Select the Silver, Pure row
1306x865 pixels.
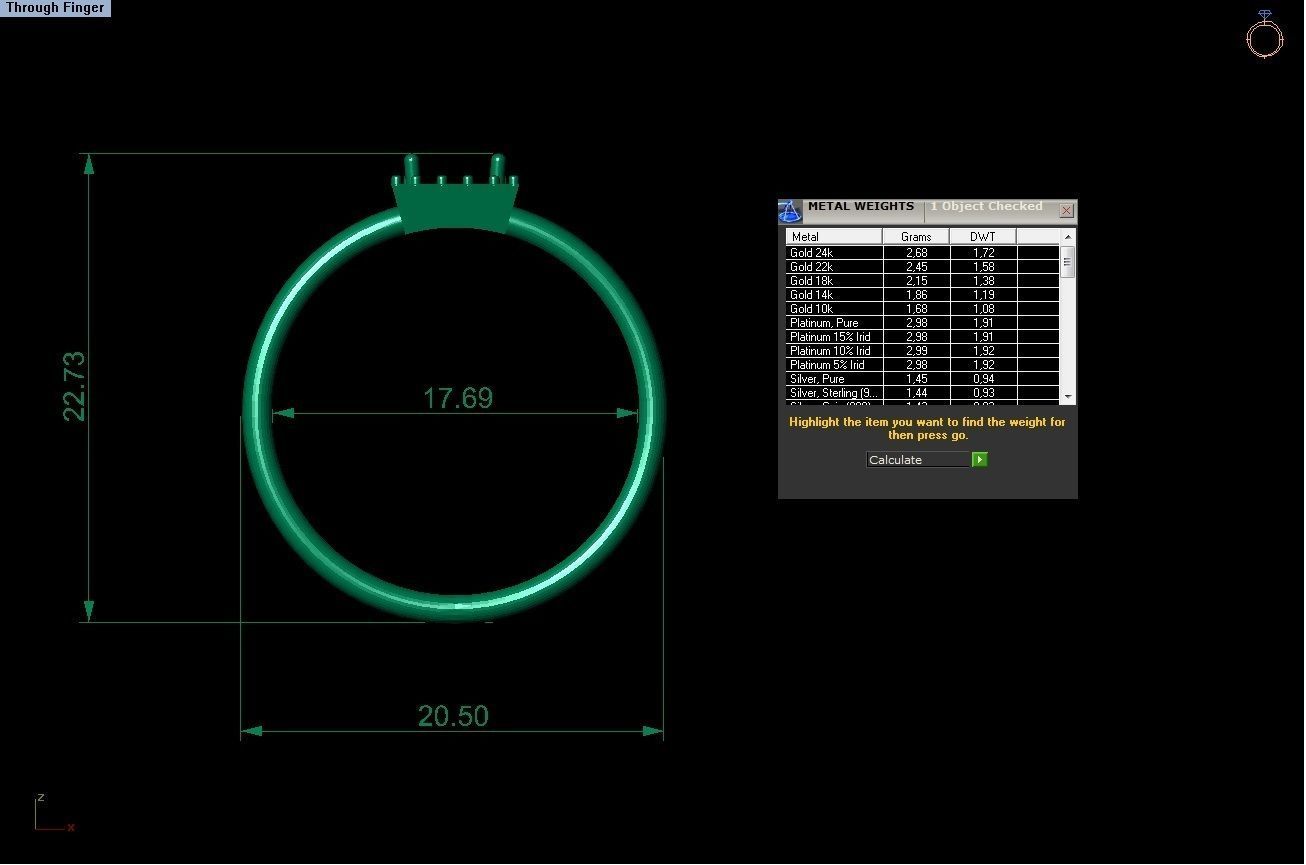click(x=922, y=379)
